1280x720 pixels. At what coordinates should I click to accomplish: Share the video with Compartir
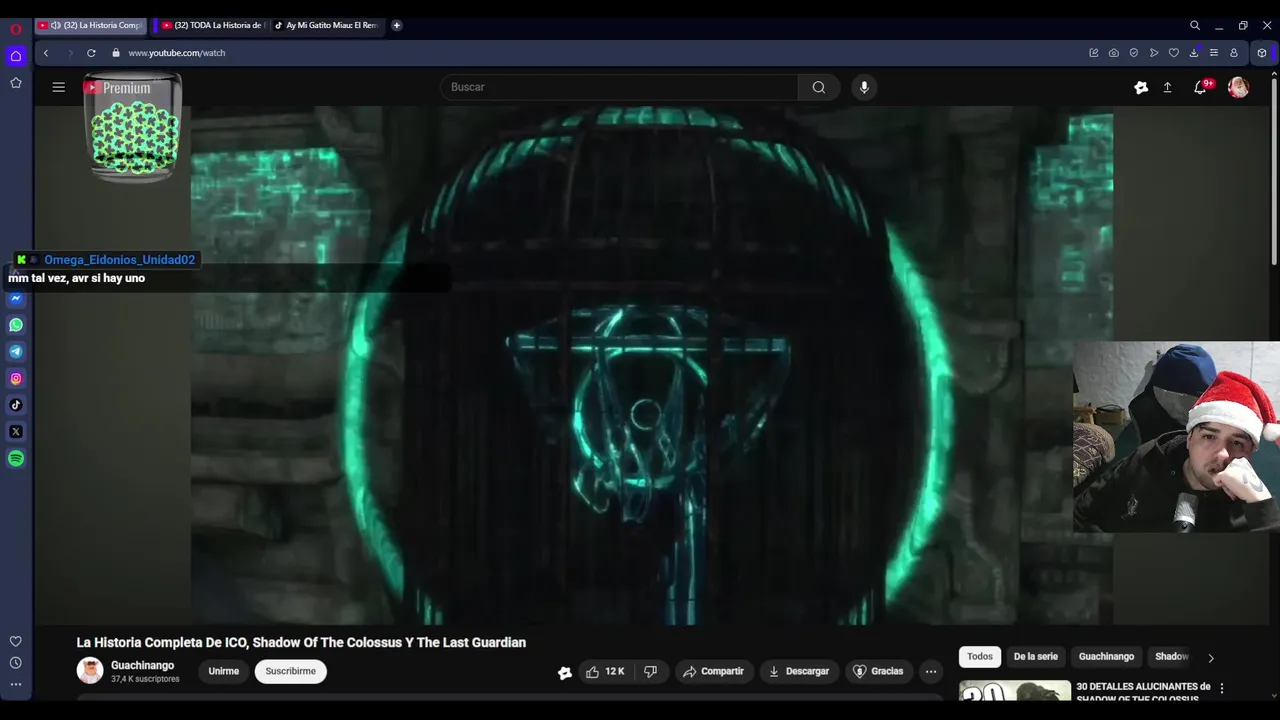pos(714,672)
